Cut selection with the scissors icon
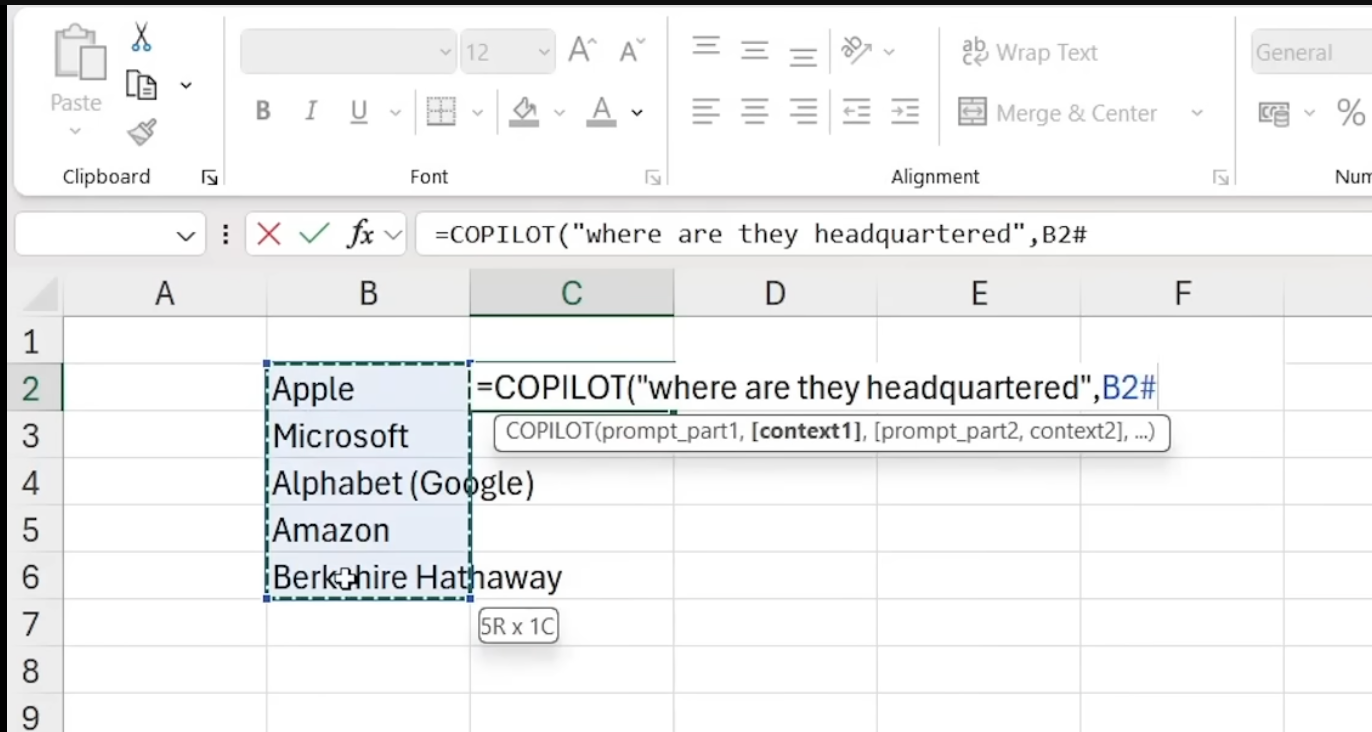The height and width of the screenshot is (732, 1372). tap(141, 38)
